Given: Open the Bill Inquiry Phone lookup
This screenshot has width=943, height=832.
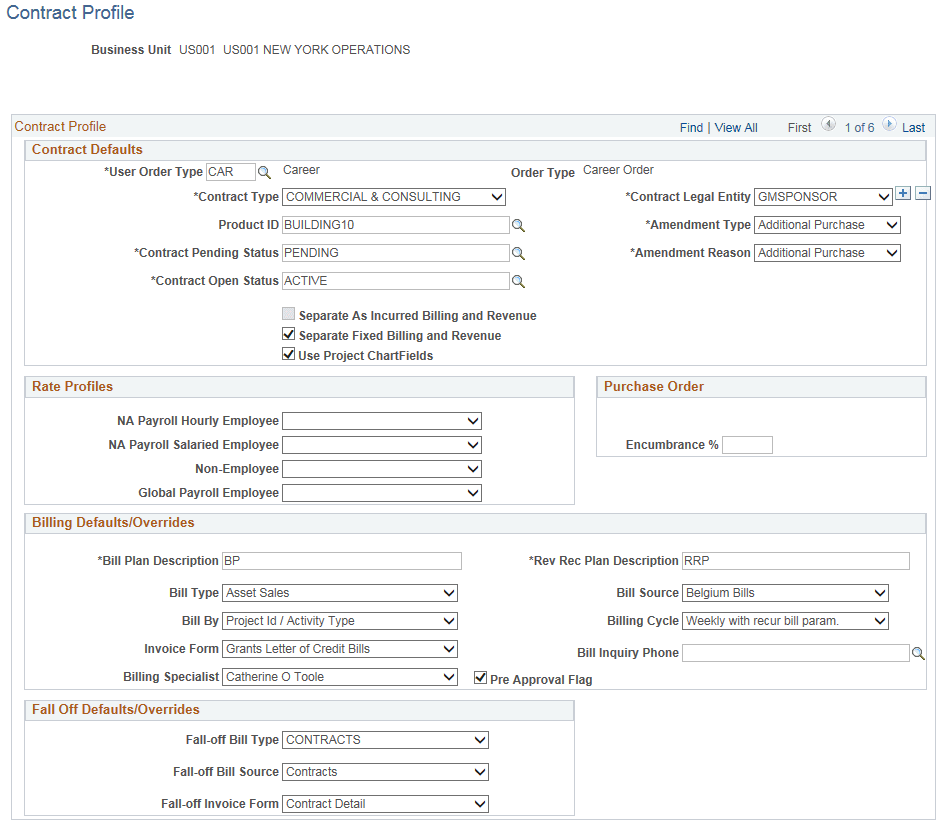Looking at the screenshot, I should point(918,652).
